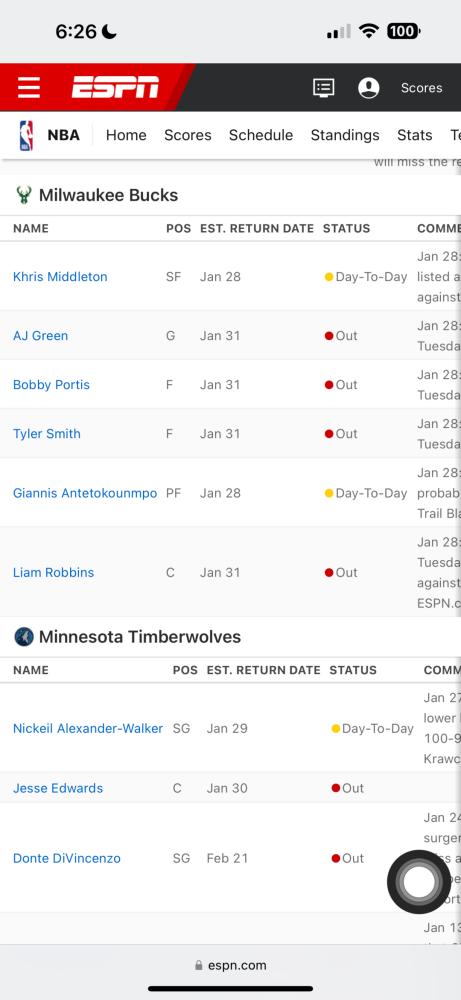Viewport: 461px width, 1000px height.
Task: View Bobby Portis player profile
Action: (51, 385)
